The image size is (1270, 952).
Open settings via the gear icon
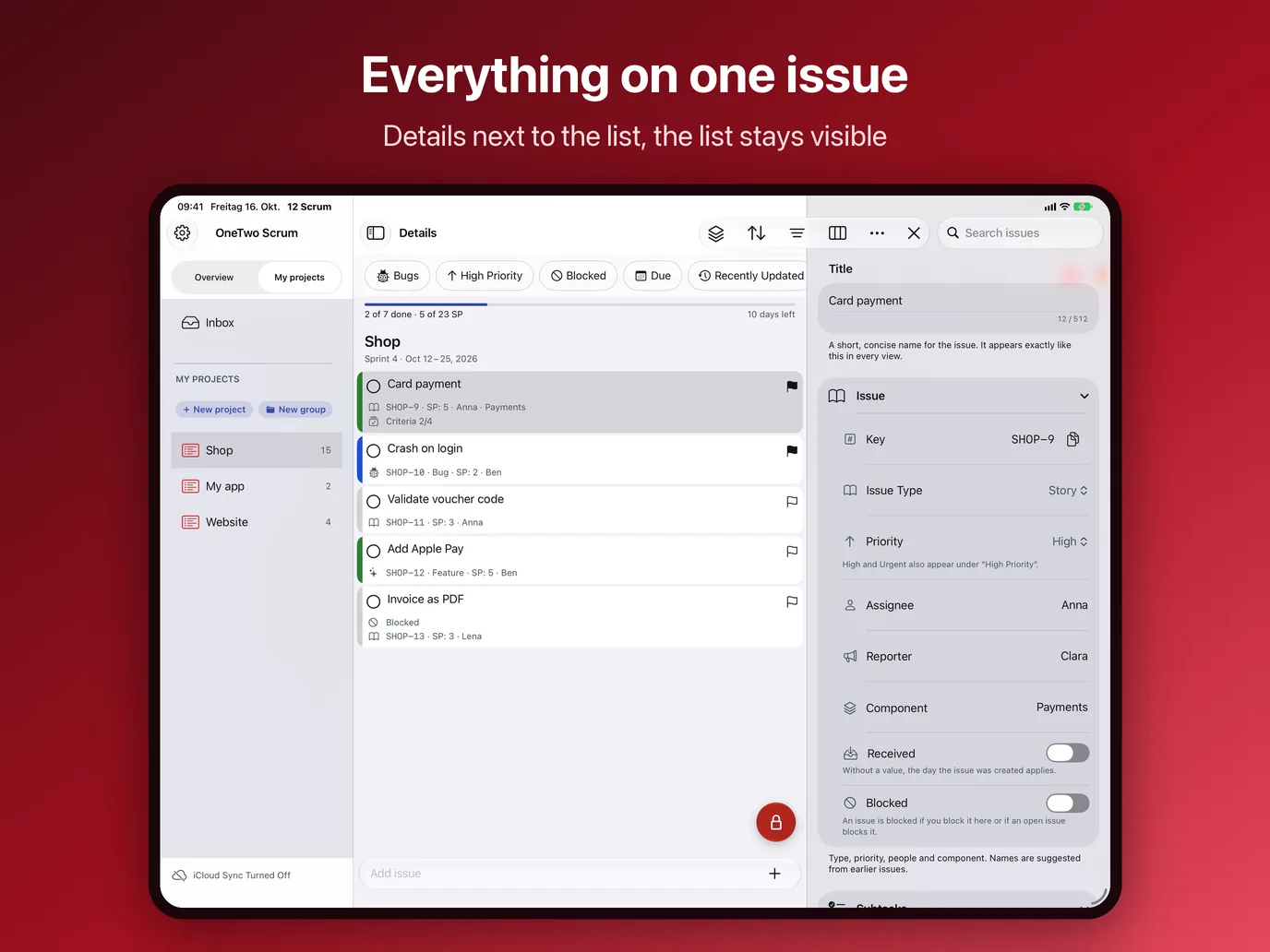pos(183,233)
